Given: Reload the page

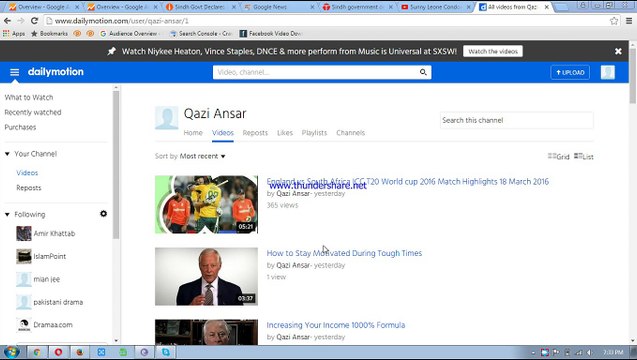Looking at the screenshot, I should (x=35, y=21).
